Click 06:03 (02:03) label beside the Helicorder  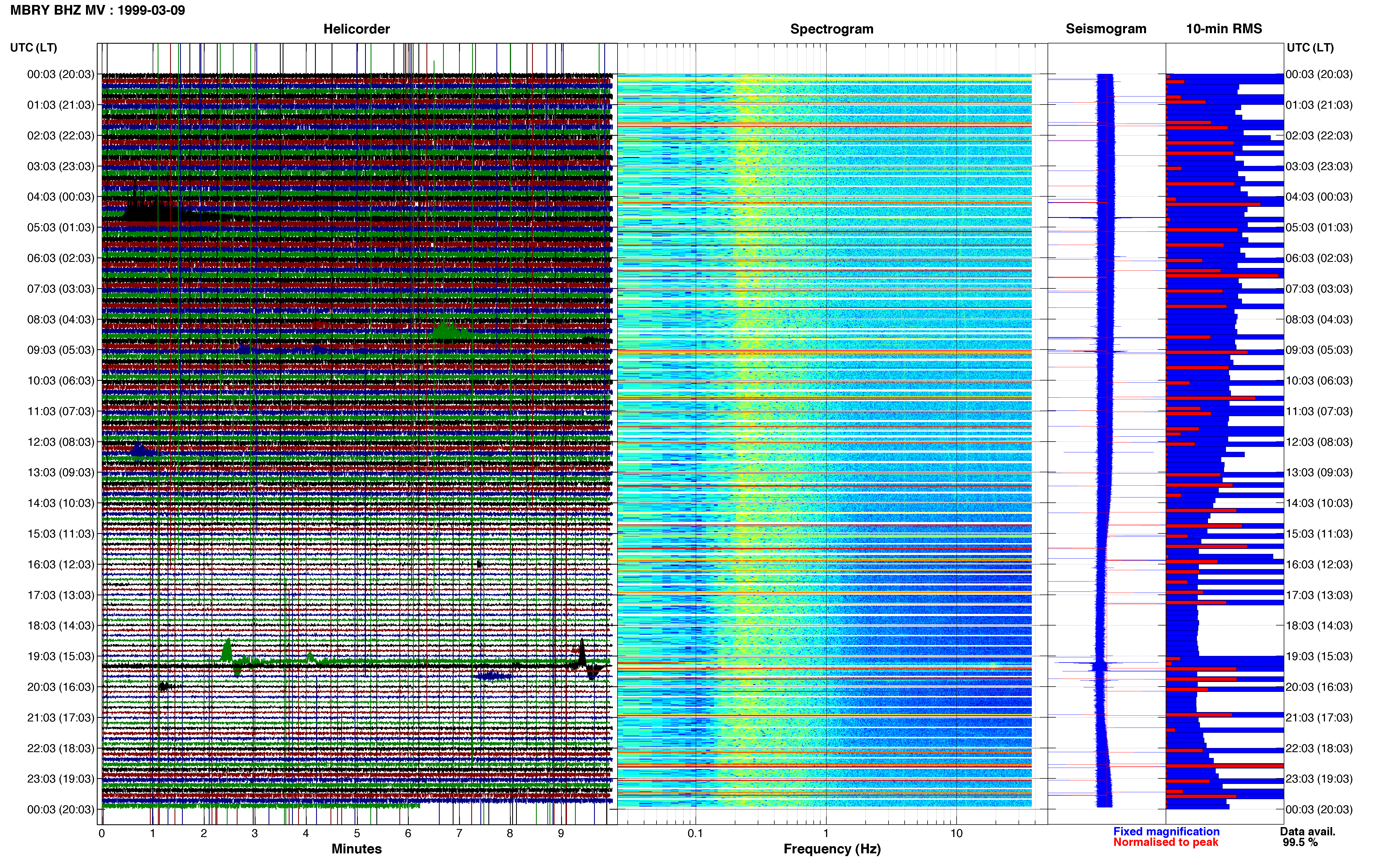pyautogui.click(x=60, y=258)
